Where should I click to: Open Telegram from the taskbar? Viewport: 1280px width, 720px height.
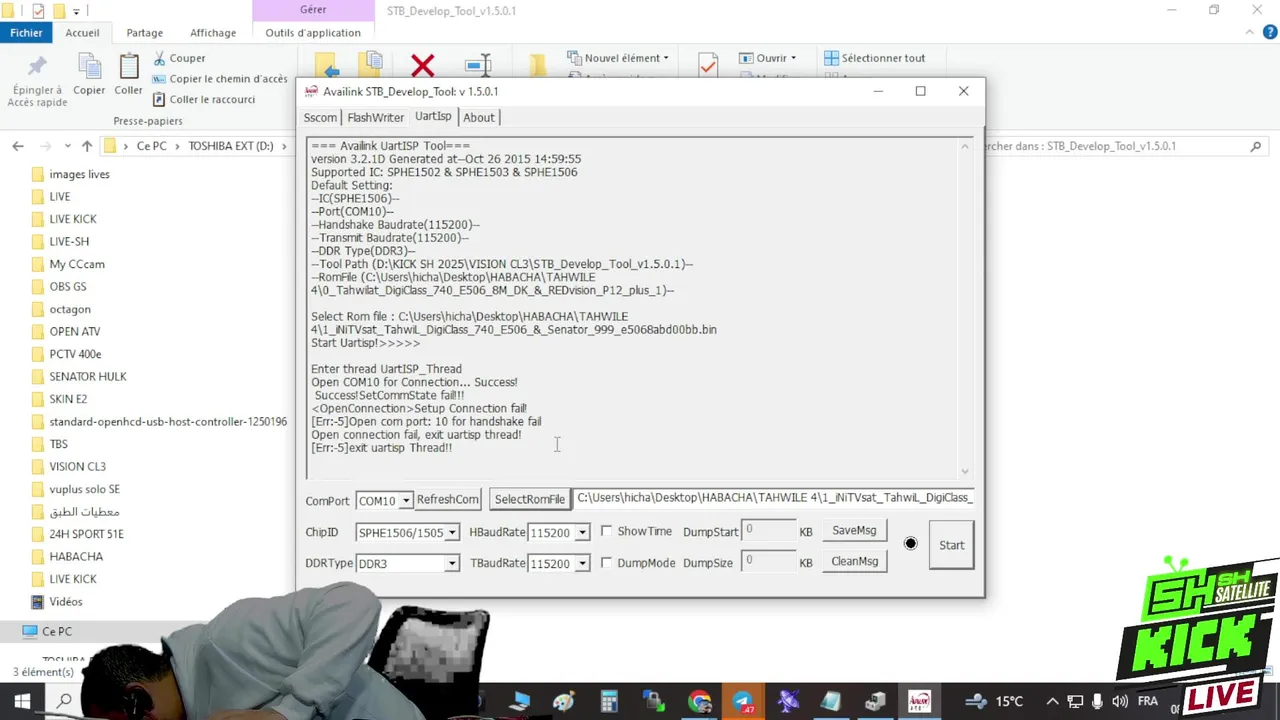point(744,702)
